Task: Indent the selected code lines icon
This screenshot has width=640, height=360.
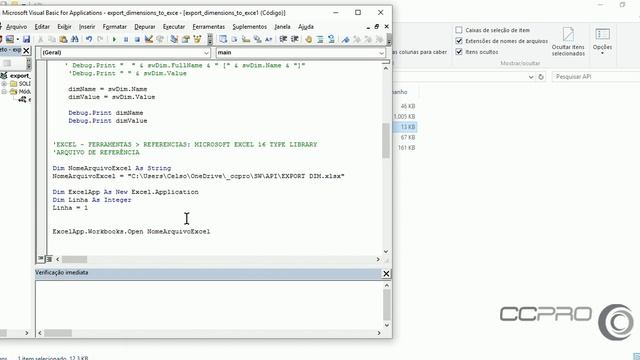Action: 283,39
